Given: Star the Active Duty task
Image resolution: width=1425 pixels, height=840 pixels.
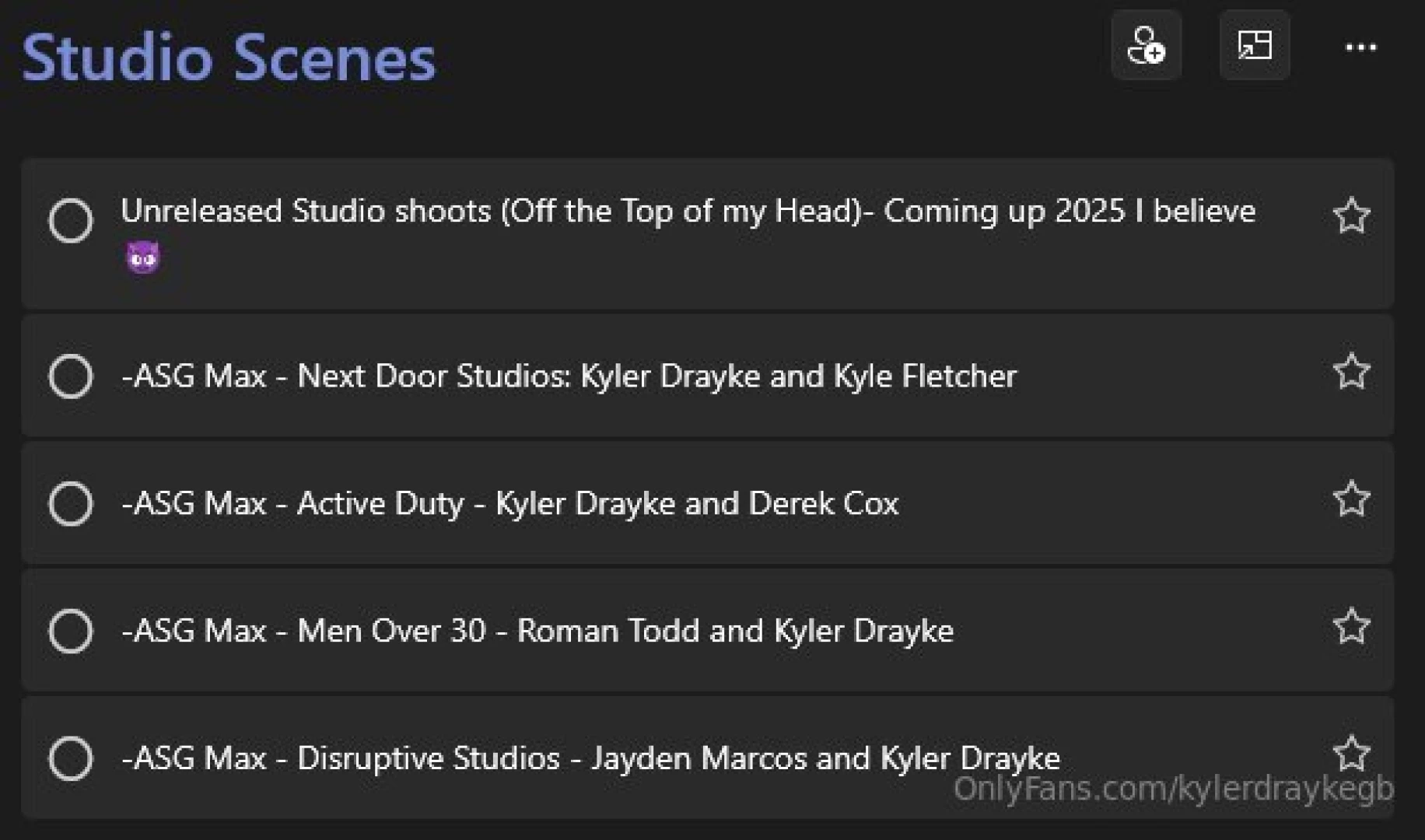Looking at the screenshot, I should [1351, 499].
